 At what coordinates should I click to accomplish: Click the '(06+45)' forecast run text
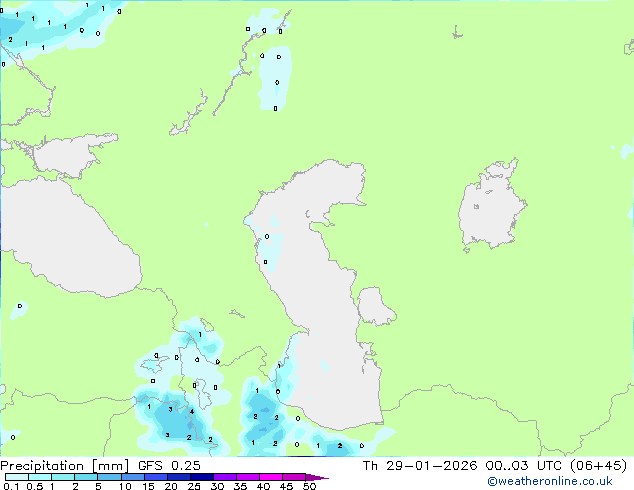pyautogui.click(x=598, y=466)
